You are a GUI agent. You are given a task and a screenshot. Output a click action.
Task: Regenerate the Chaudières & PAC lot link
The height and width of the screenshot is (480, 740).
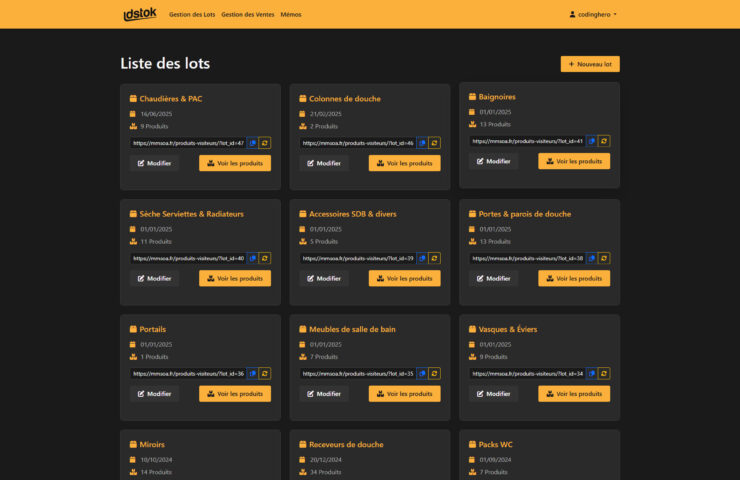click(x=265, y=143)
